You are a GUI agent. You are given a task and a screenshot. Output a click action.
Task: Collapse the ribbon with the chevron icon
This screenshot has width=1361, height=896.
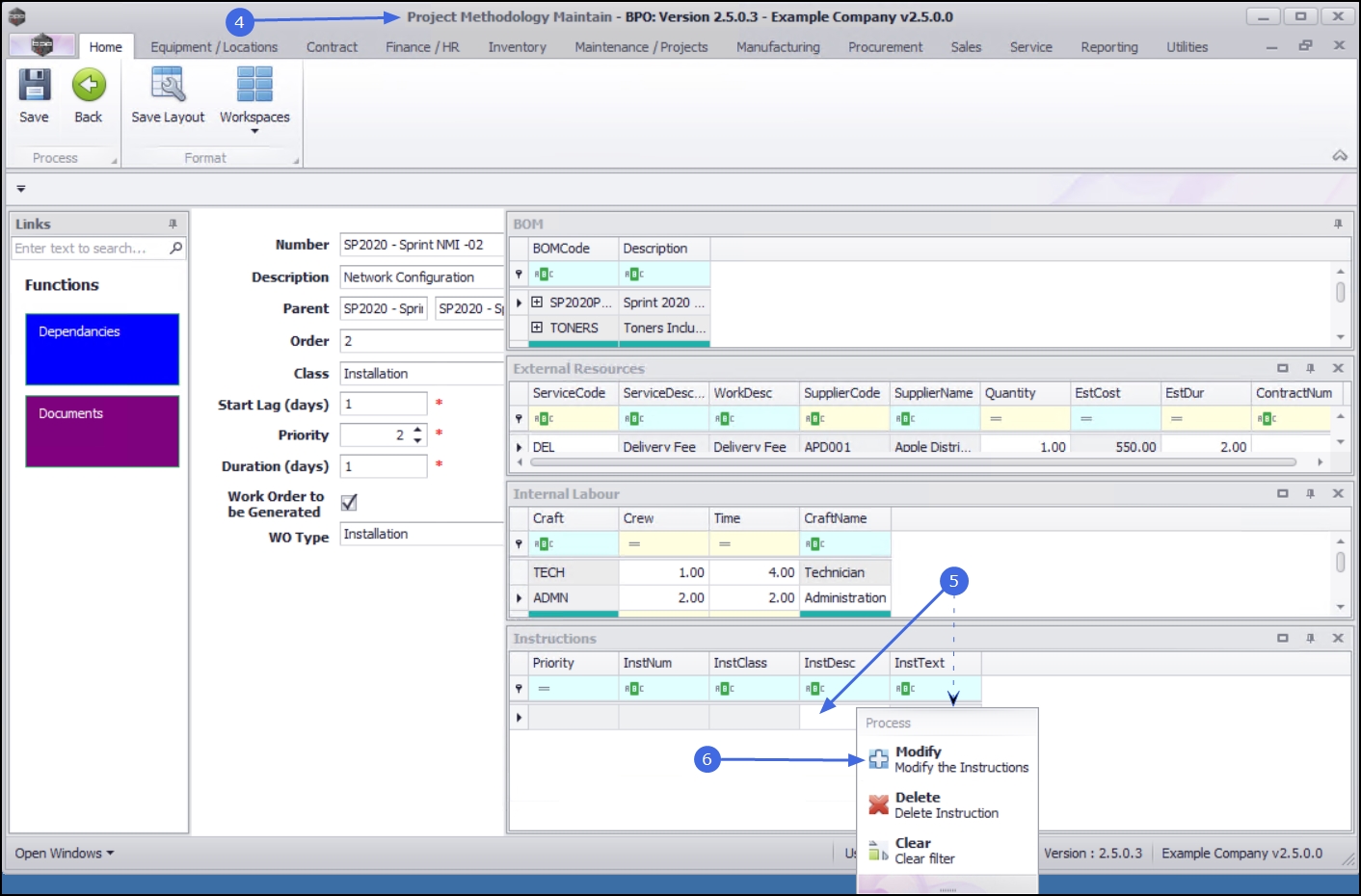pos(1340,156)
